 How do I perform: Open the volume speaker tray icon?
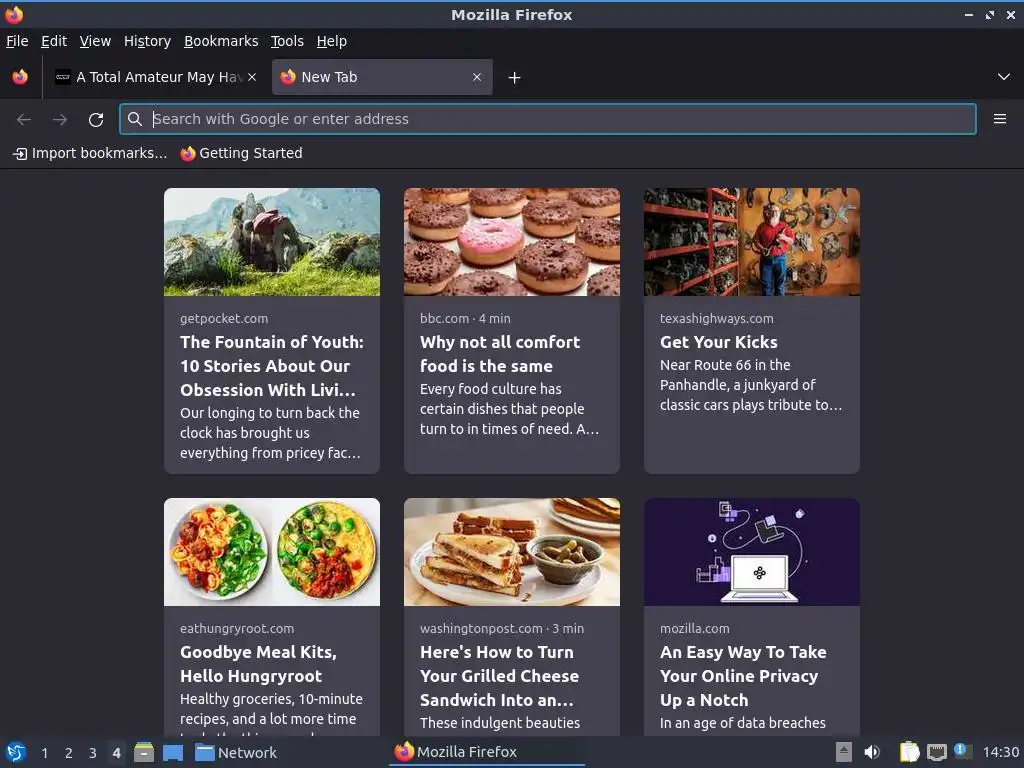point(872,752)
